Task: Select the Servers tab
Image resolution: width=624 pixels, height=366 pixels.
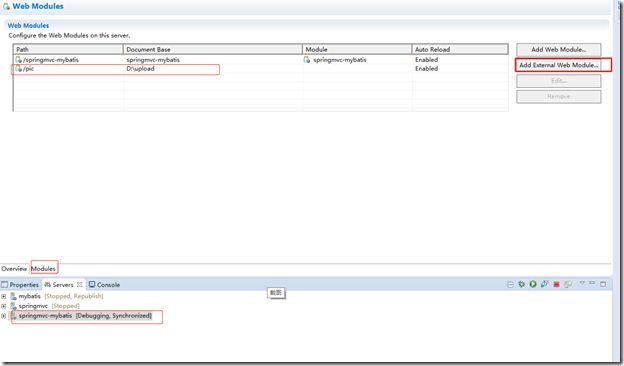Action: [x=63, y=284]
